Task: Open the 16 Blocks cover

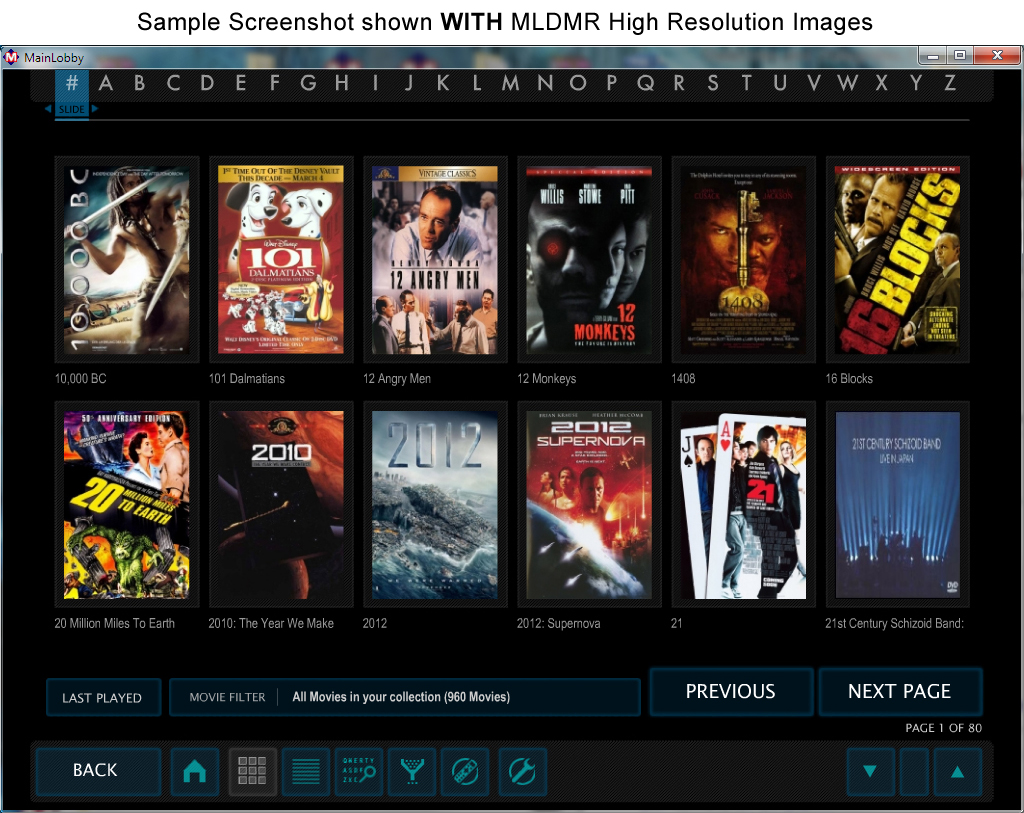Action: (x=897, y=259)
